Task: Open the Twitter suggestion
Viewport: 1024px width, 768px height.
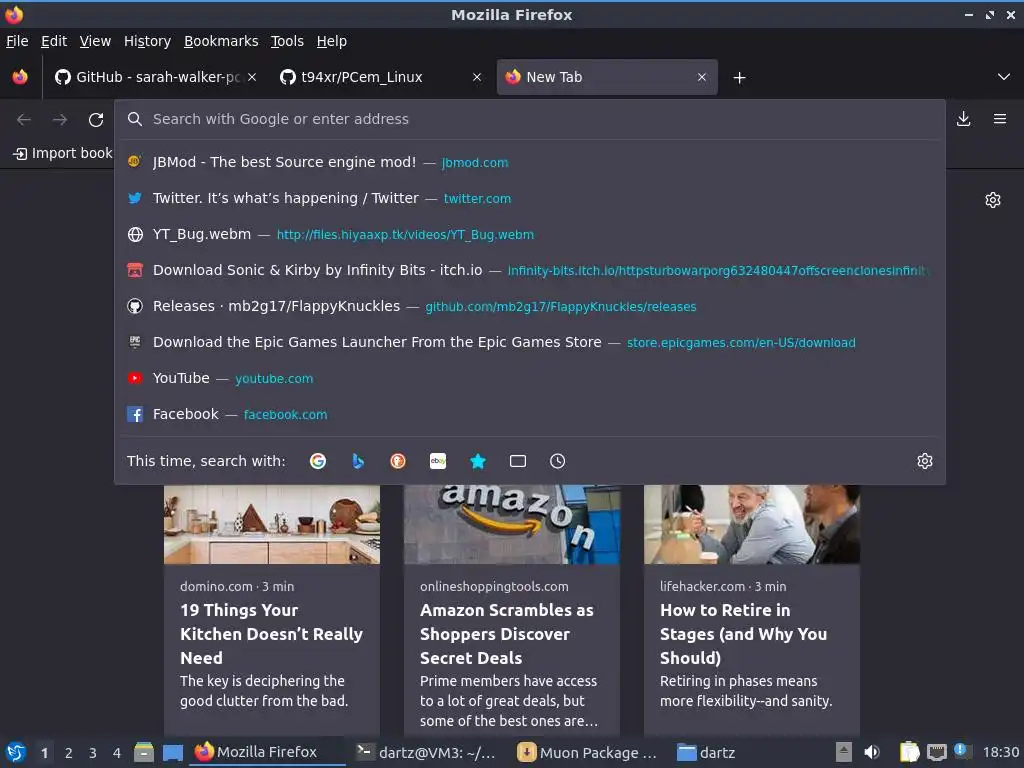Action: coord(530,198)
